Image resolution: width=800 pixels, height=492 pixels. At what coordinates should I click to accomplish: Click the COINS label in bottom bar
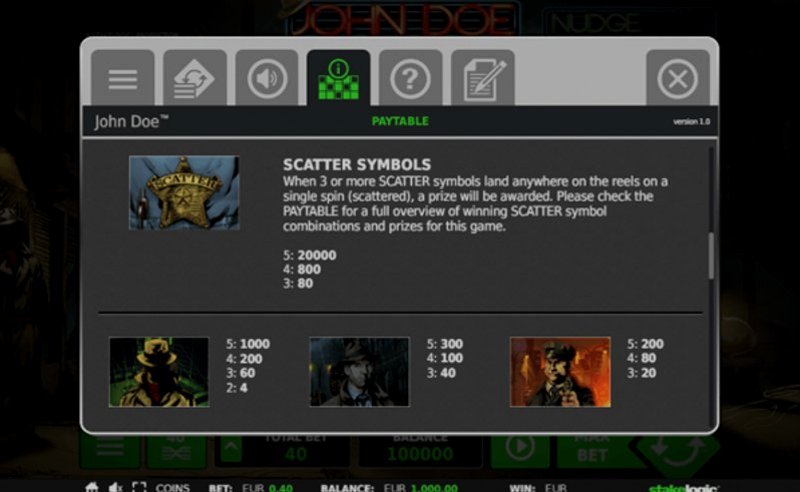point(172,488)
